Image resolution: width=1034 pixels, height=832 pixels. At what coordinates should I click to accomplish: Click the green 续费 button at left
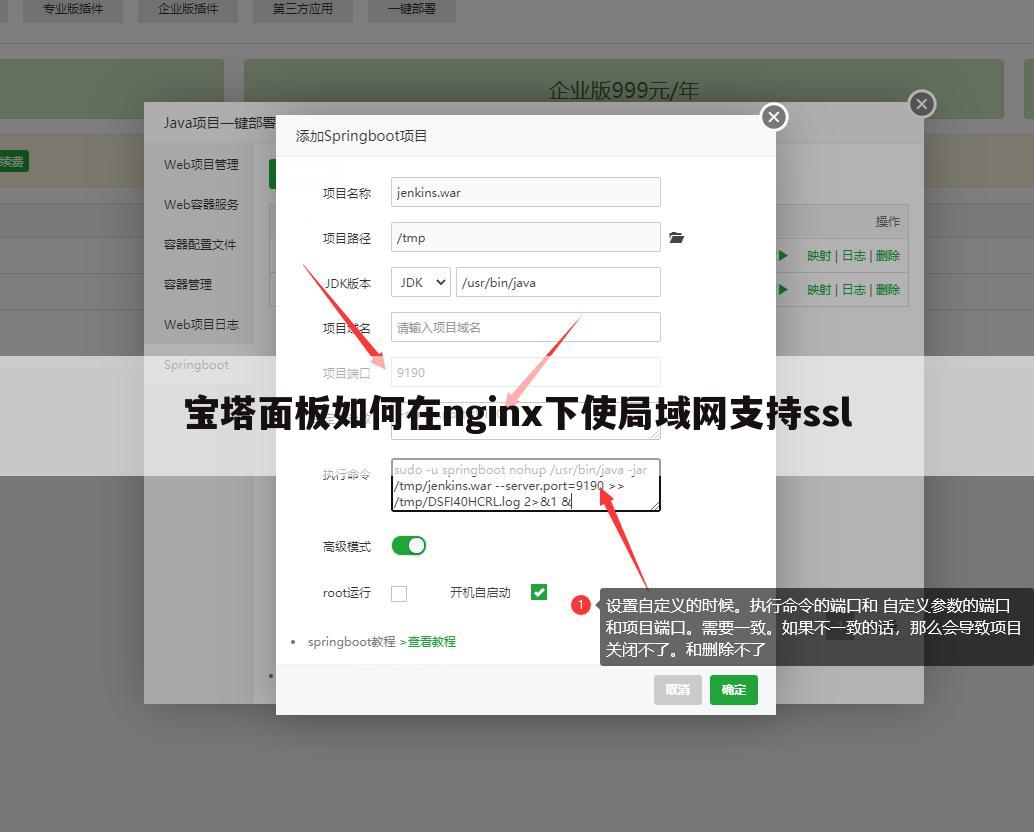[13, 162]
